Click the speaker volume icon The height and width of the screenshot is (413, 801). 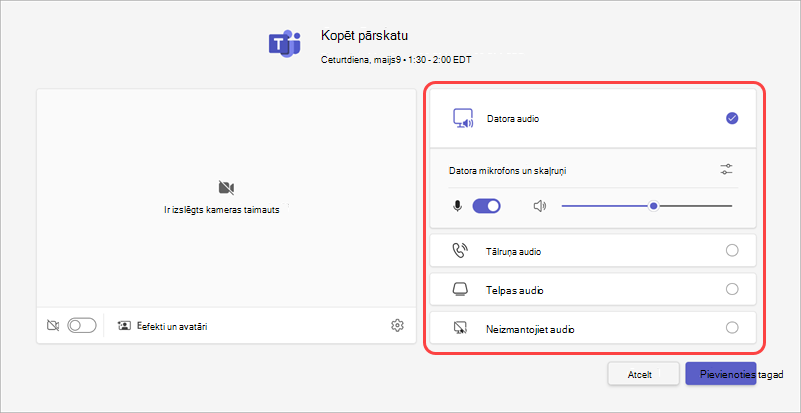(539, 206)
